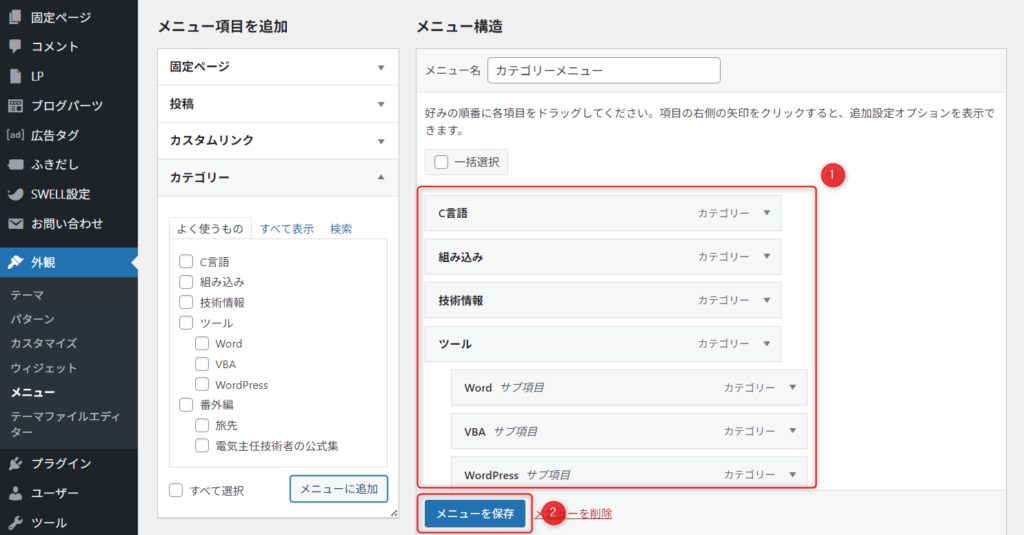Open ブログパーツ via its sidebar icon
The width and height of the screenshot is (1024, 535).
coord(15,105)
